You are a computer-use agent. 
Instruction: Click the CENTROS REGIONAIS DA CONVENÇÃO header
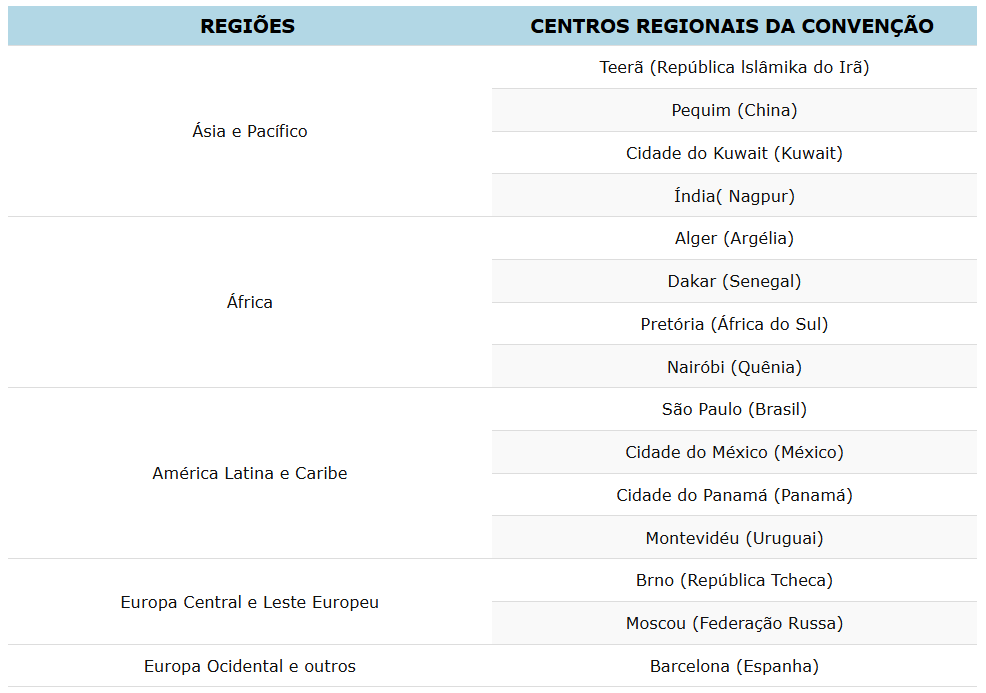click(732, 26)
